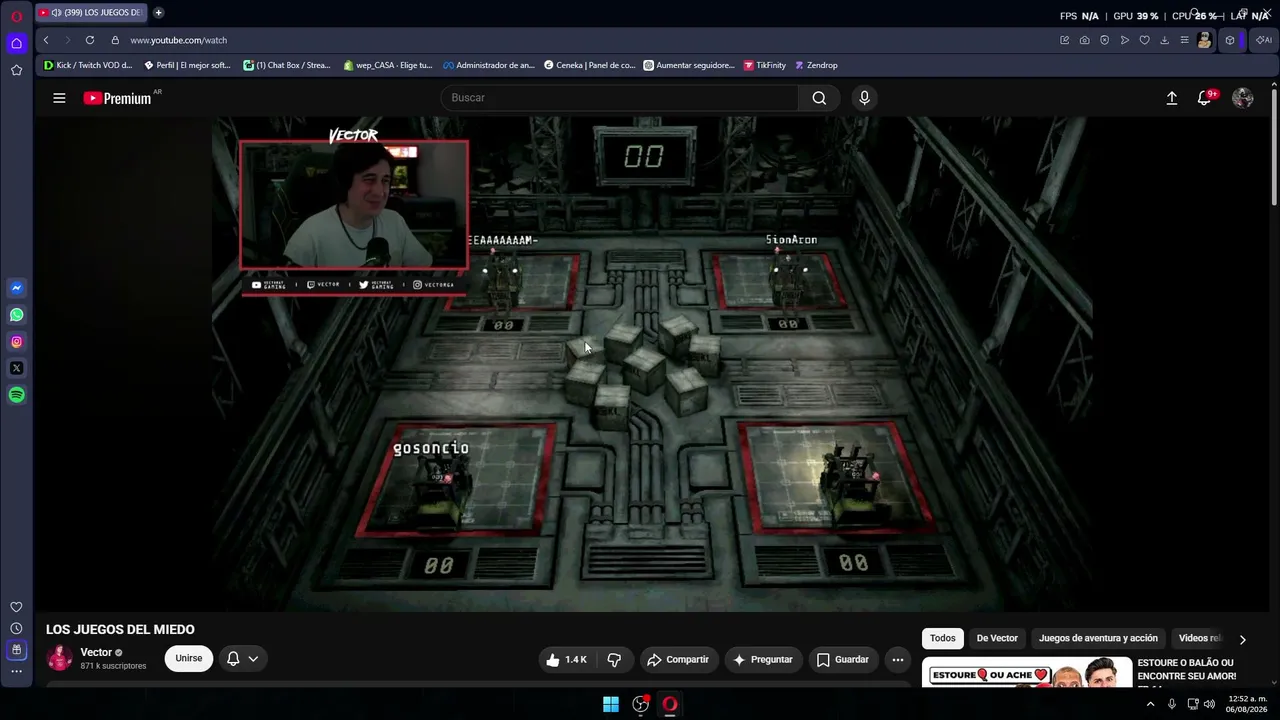This screenshot has width=1280, height=720.
Task: Click the page vertical scrollbar
Action: [1274, 148]
